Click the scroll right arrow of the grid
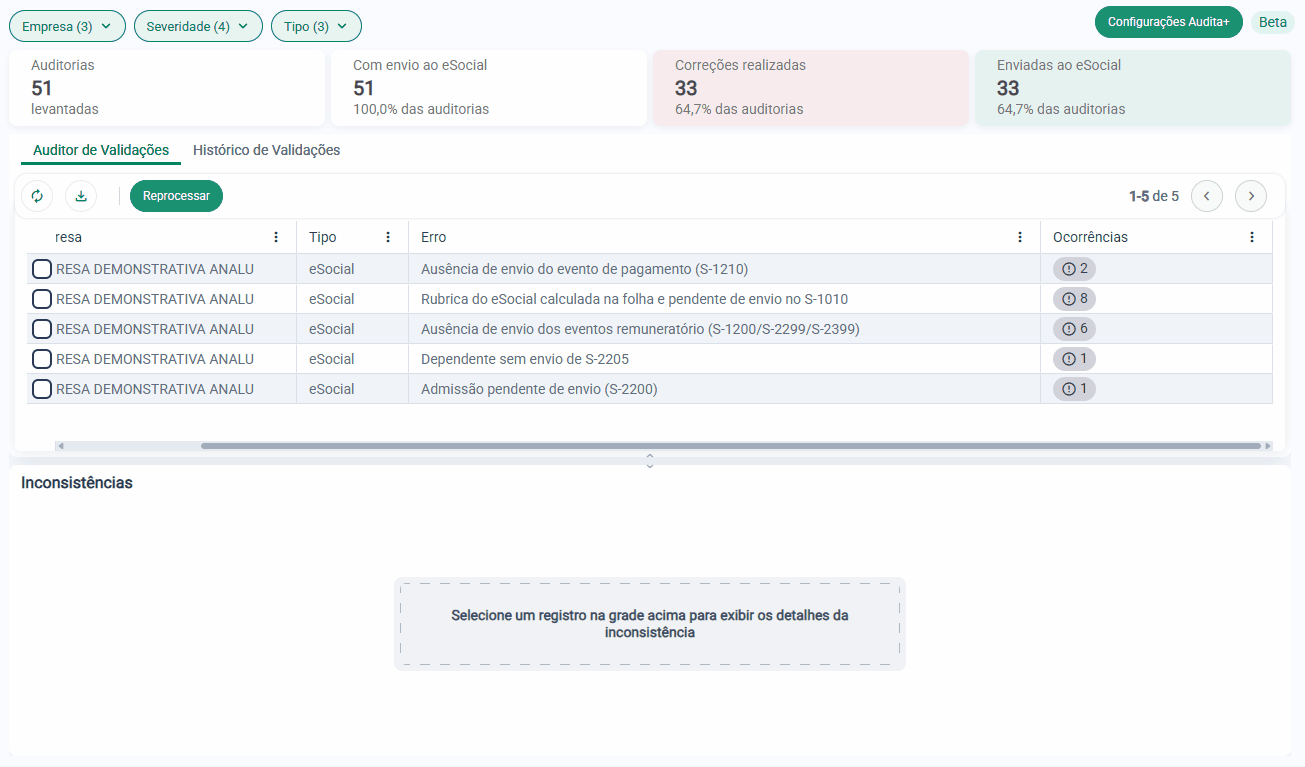Image resolution: width=1305 pixels, height=767 pixels. 1268,446
